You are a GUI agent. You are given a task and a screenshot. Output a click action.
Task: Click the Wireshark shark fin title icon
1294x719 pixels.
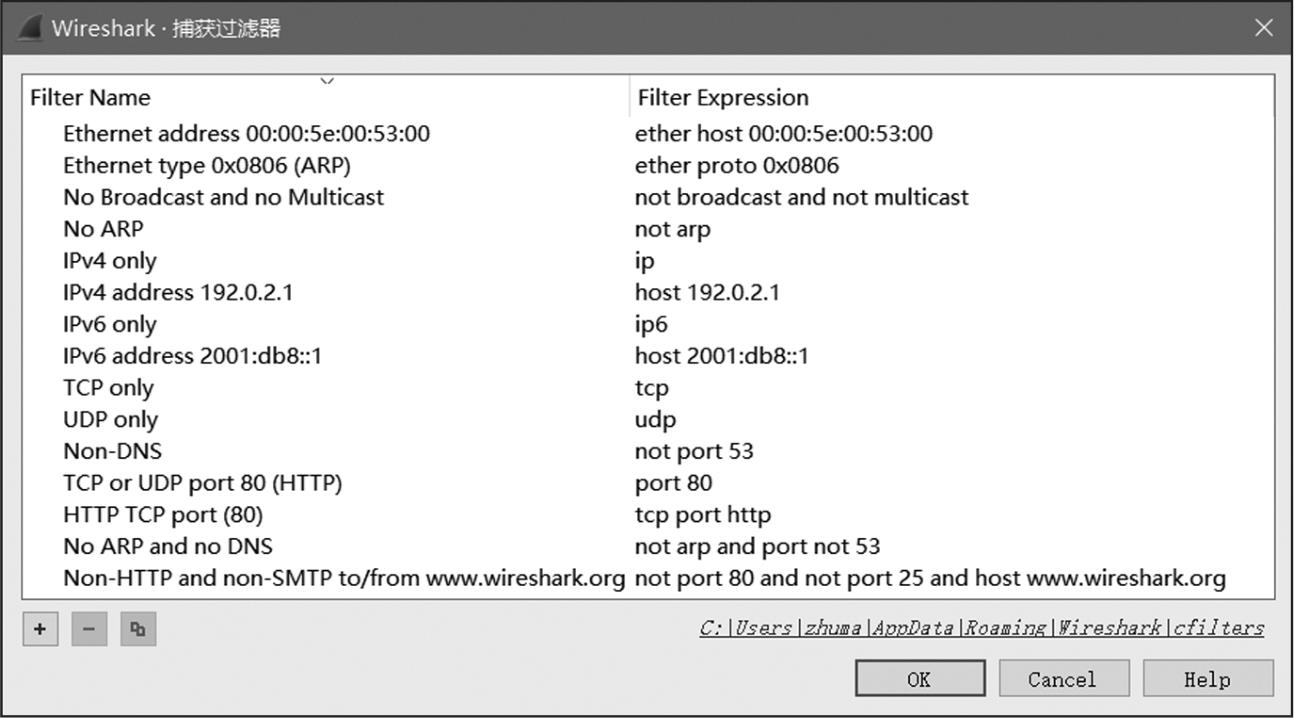(29, 28)
